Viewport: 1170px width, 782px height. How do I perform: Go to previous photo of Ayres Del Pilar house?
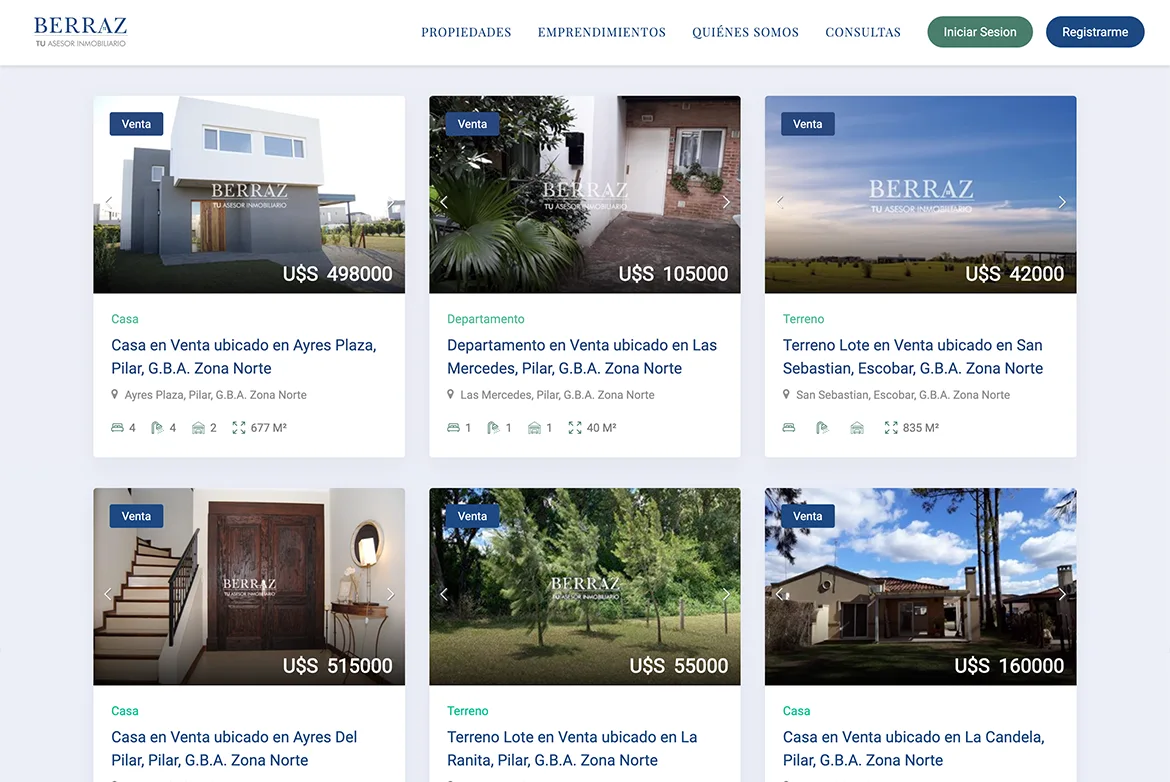coord(108,594)
